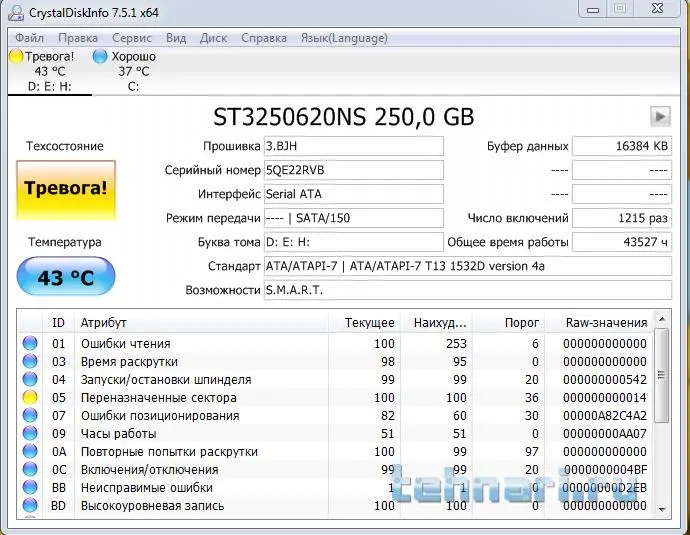Viewport: 690px width, 535px height.
Task: Select the Время раскрутки attribute text
Action: point(129,362)
